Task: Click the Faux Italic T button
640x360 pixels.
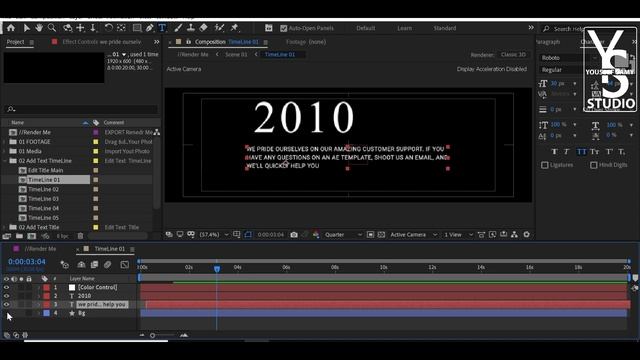Action: coord(567,152)
